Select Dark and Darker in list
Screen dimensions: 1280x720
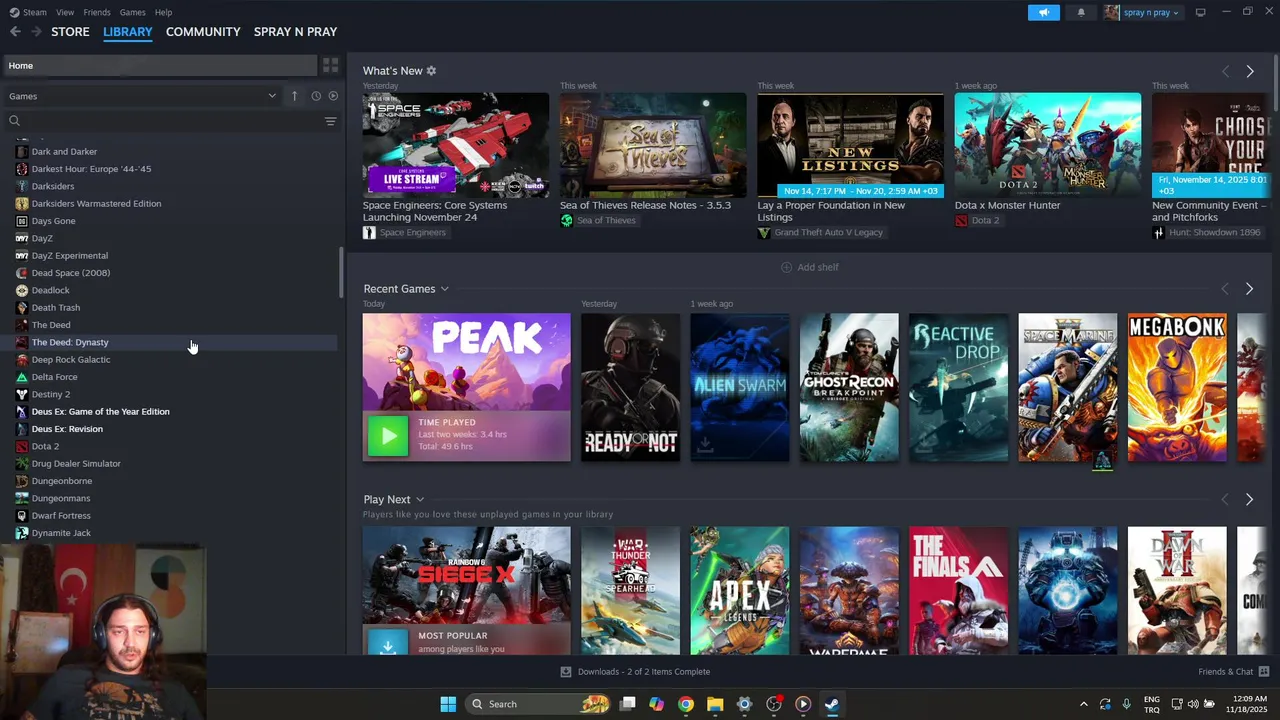coord(64,152)
